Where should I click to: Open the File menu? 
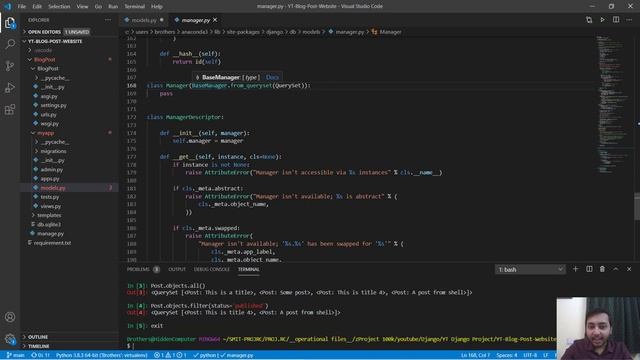[x=22, y=7]
